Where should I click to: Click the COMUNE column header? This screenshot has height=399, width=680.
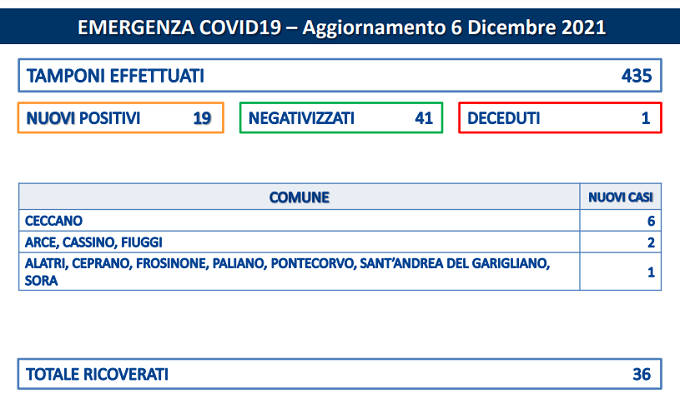(x=299, y=197)
